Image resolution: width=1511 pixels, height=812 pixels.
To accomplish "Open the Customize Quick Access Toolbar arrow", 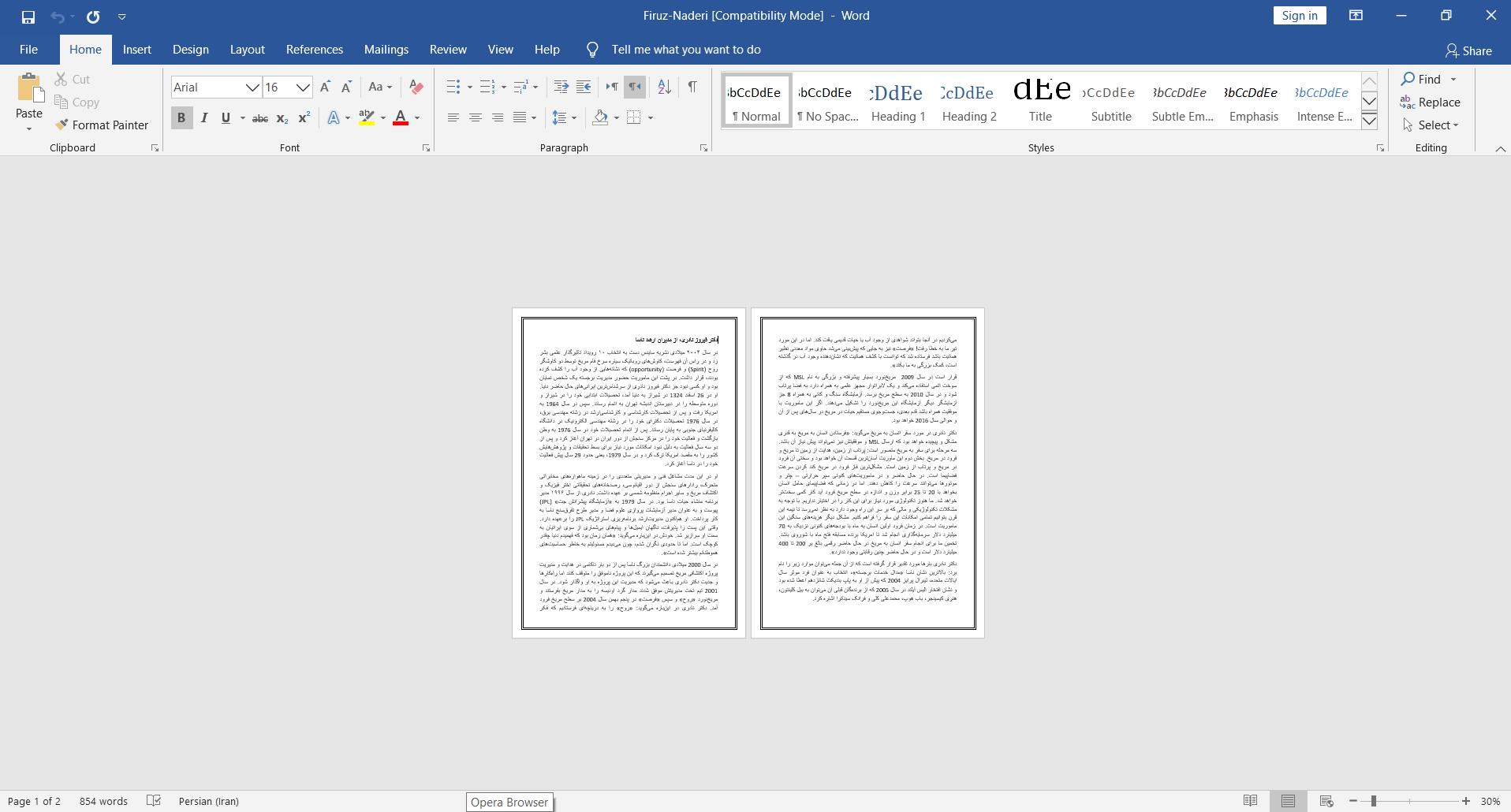I will 122,17.
